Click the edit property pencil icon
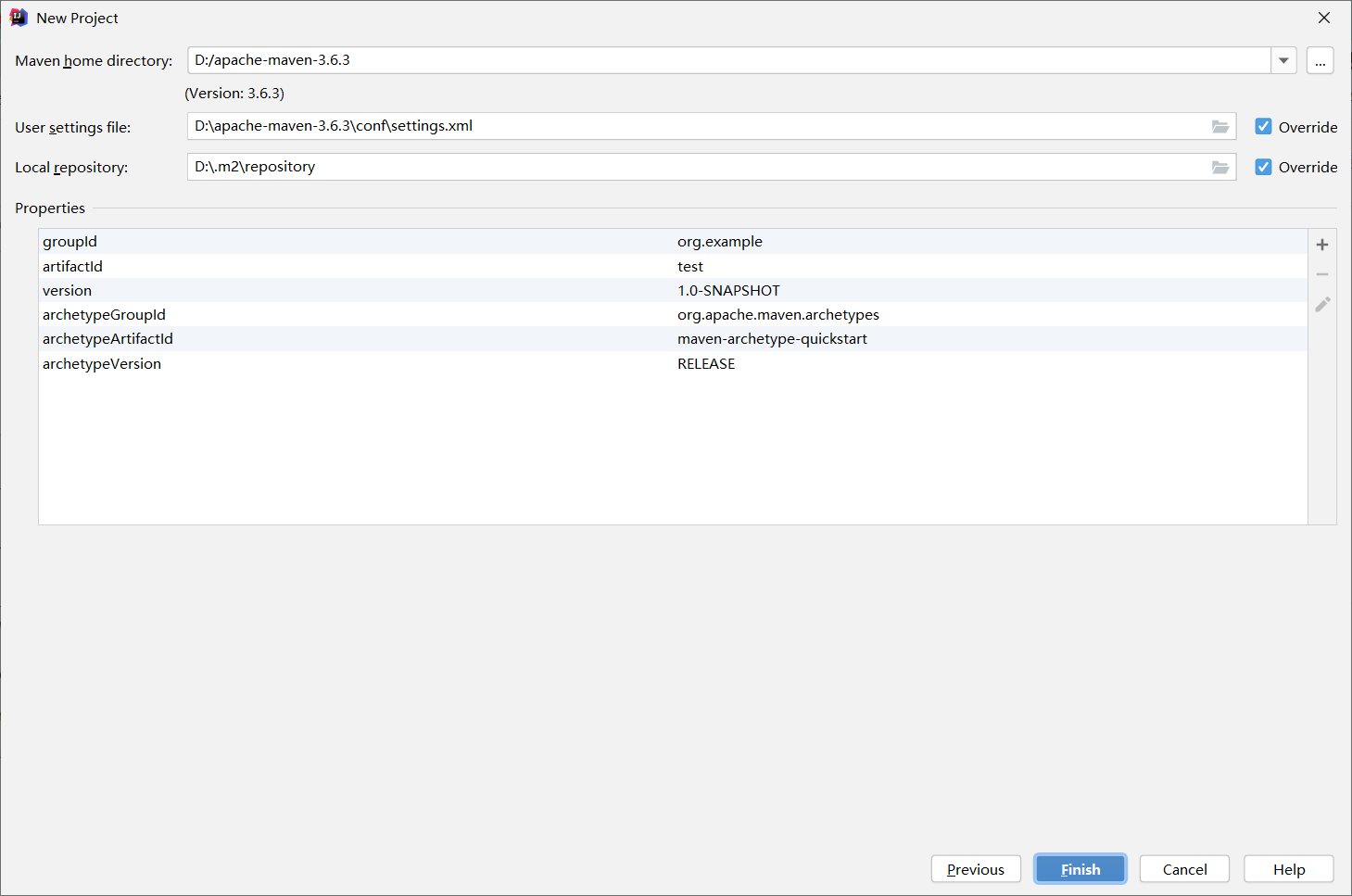The height and width of the screenshot is (896, 1352). tap(1322, 304)
